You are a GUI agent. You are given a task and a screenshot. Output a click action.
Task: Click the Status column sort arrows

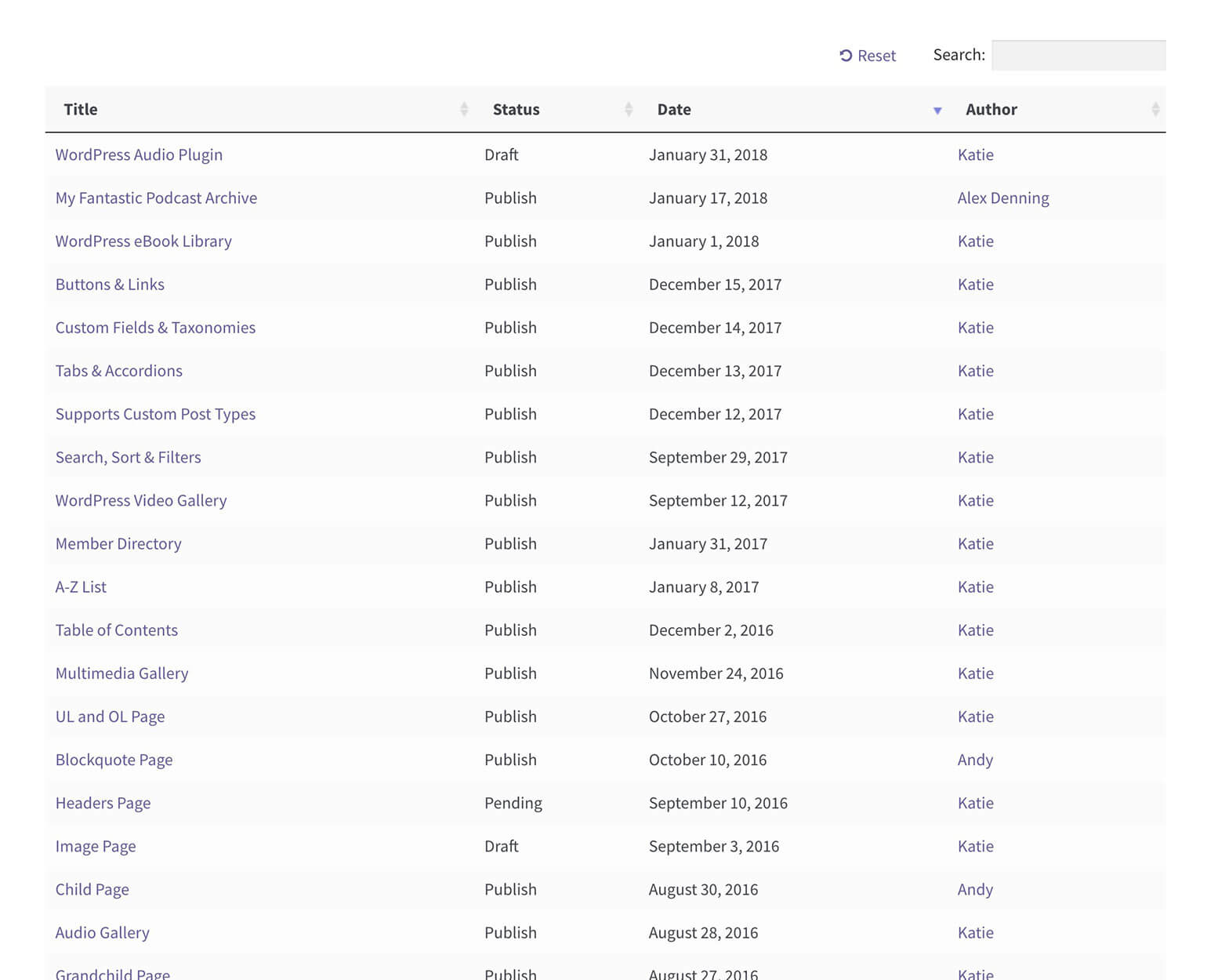coord(629,110)
